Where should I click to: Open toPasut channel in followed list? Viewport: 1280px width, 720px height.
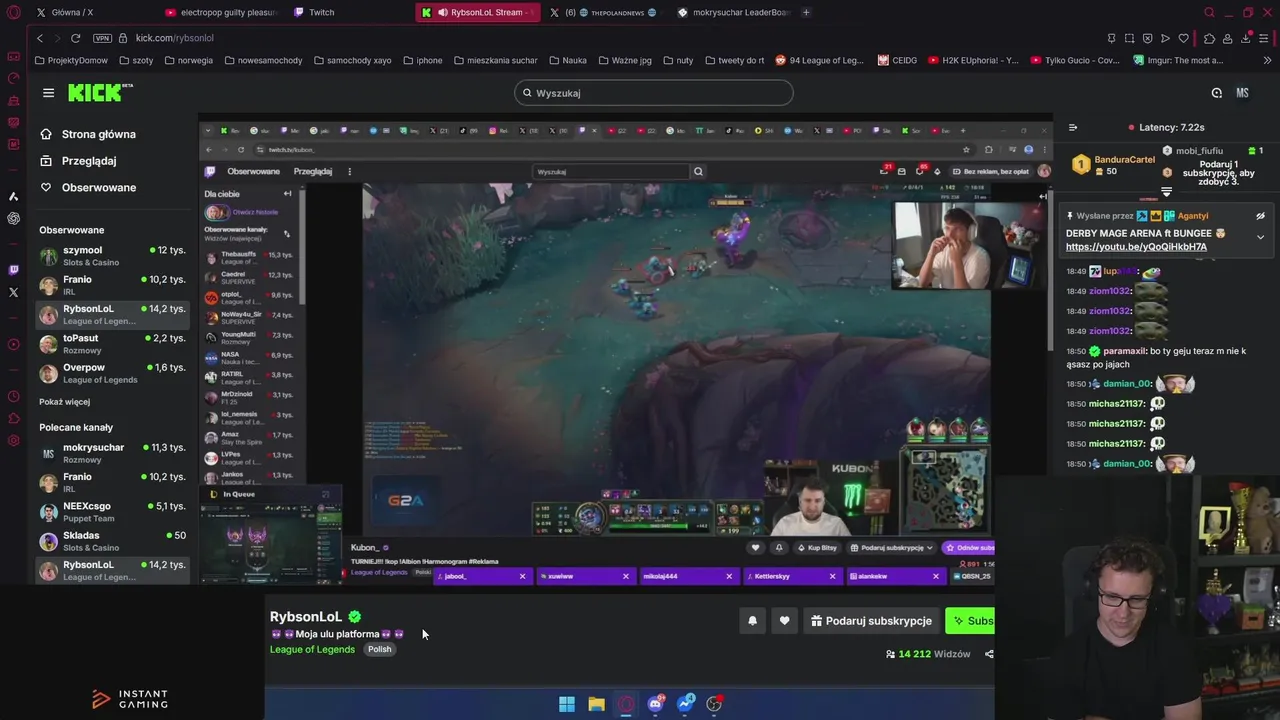112,344
